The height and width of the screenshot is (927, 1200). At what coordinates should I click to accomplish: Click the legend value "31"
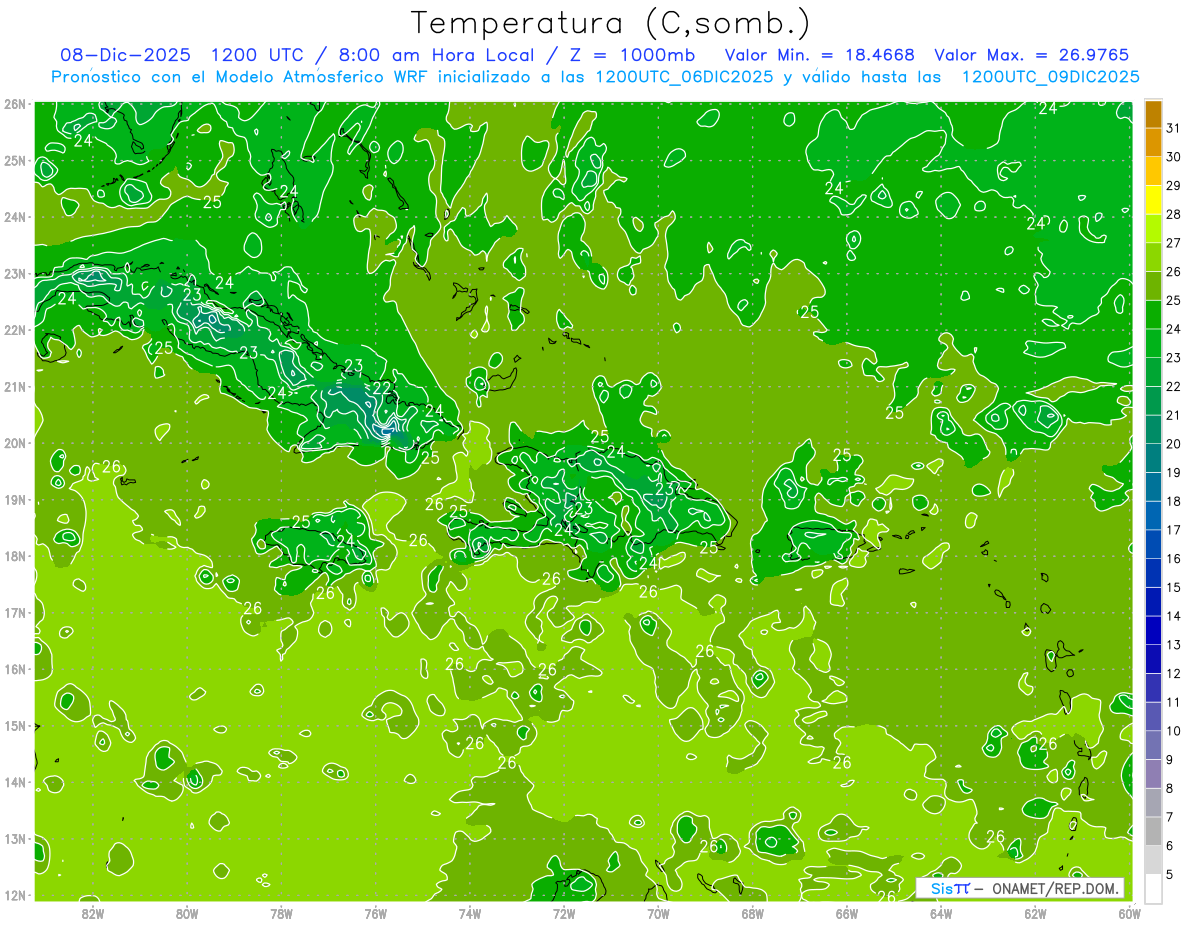(x=1173, y=128)
